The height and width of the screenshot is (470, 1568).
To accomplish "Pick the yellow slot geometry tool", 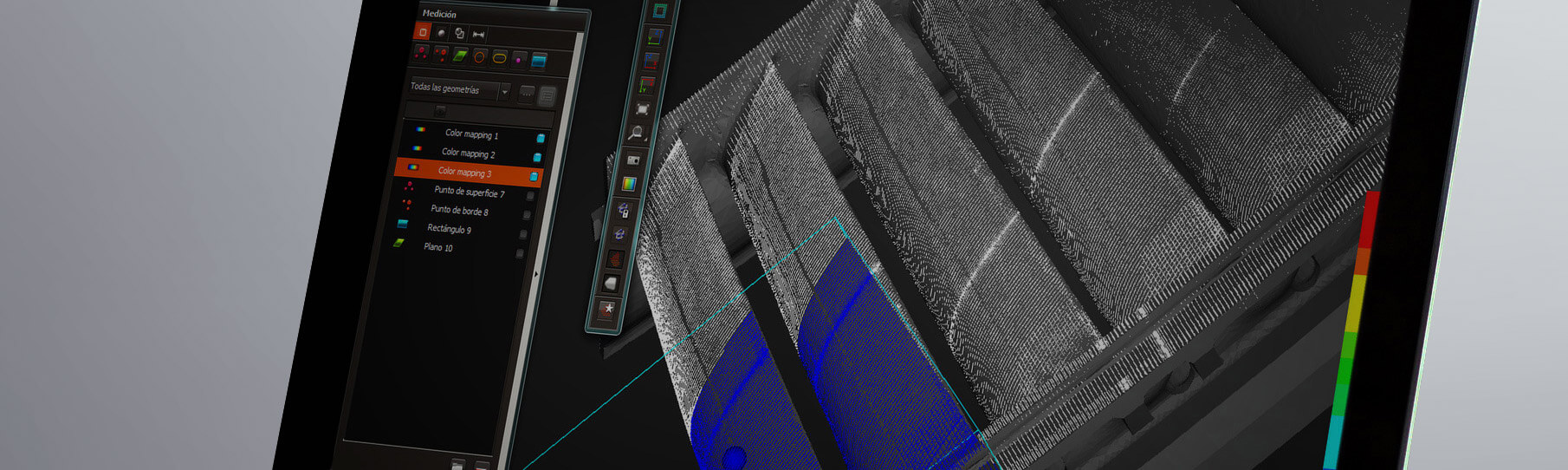I will pos(499,58).
